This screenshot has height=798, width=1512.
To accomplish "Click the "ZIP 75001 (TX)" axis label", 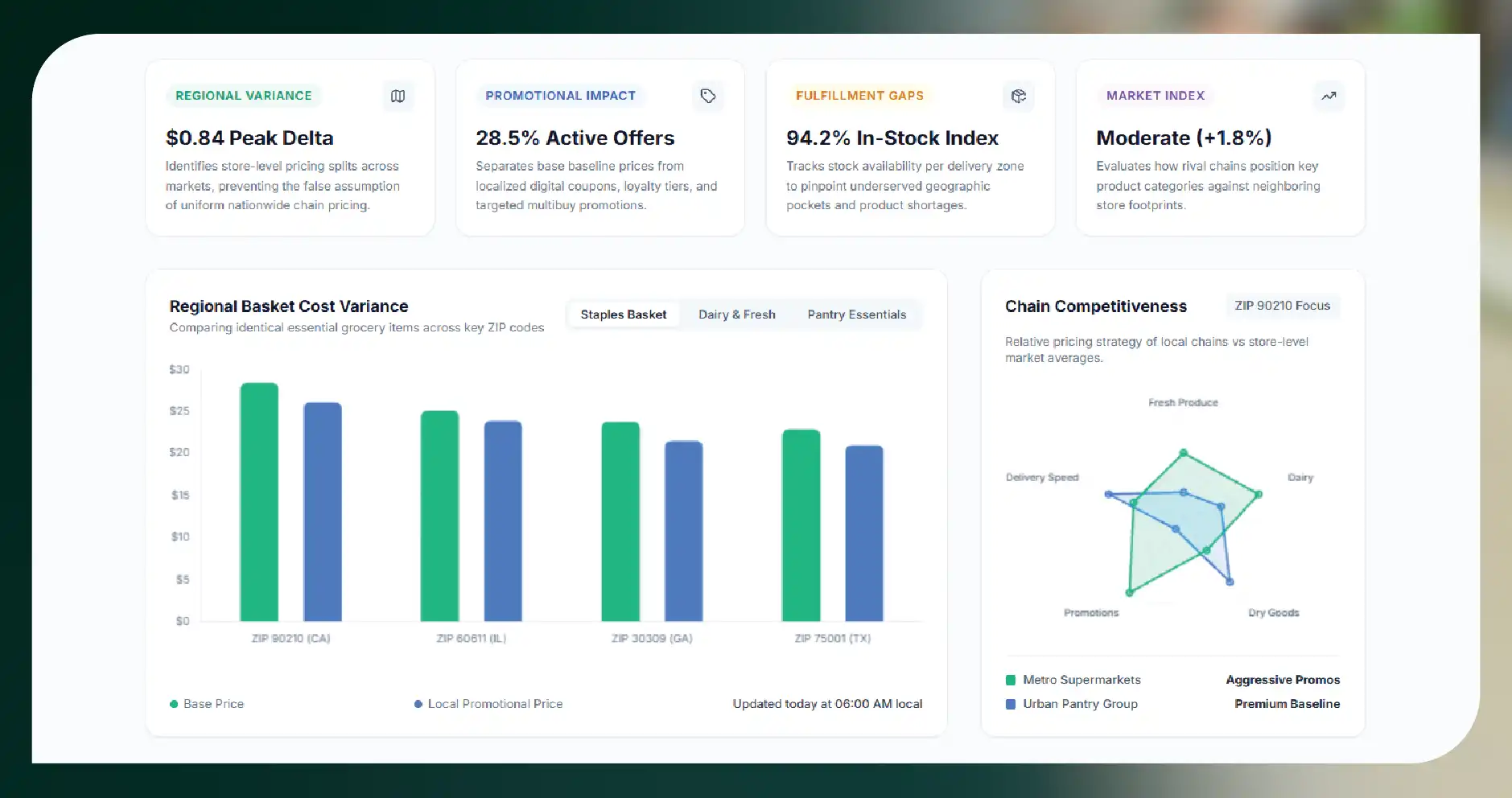I will click(833, 638).
